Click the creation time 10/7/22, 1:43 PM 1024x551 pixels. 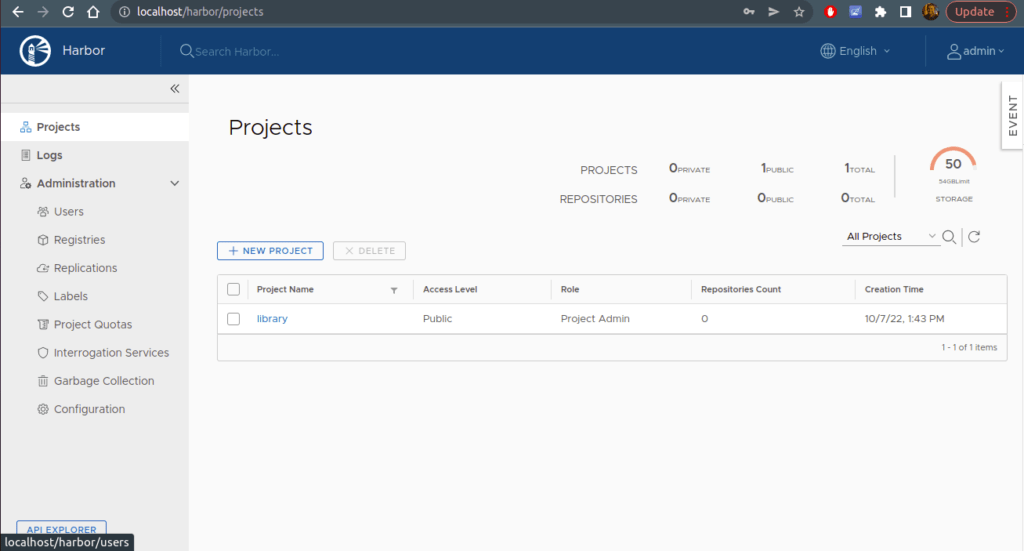coord(904,319)
